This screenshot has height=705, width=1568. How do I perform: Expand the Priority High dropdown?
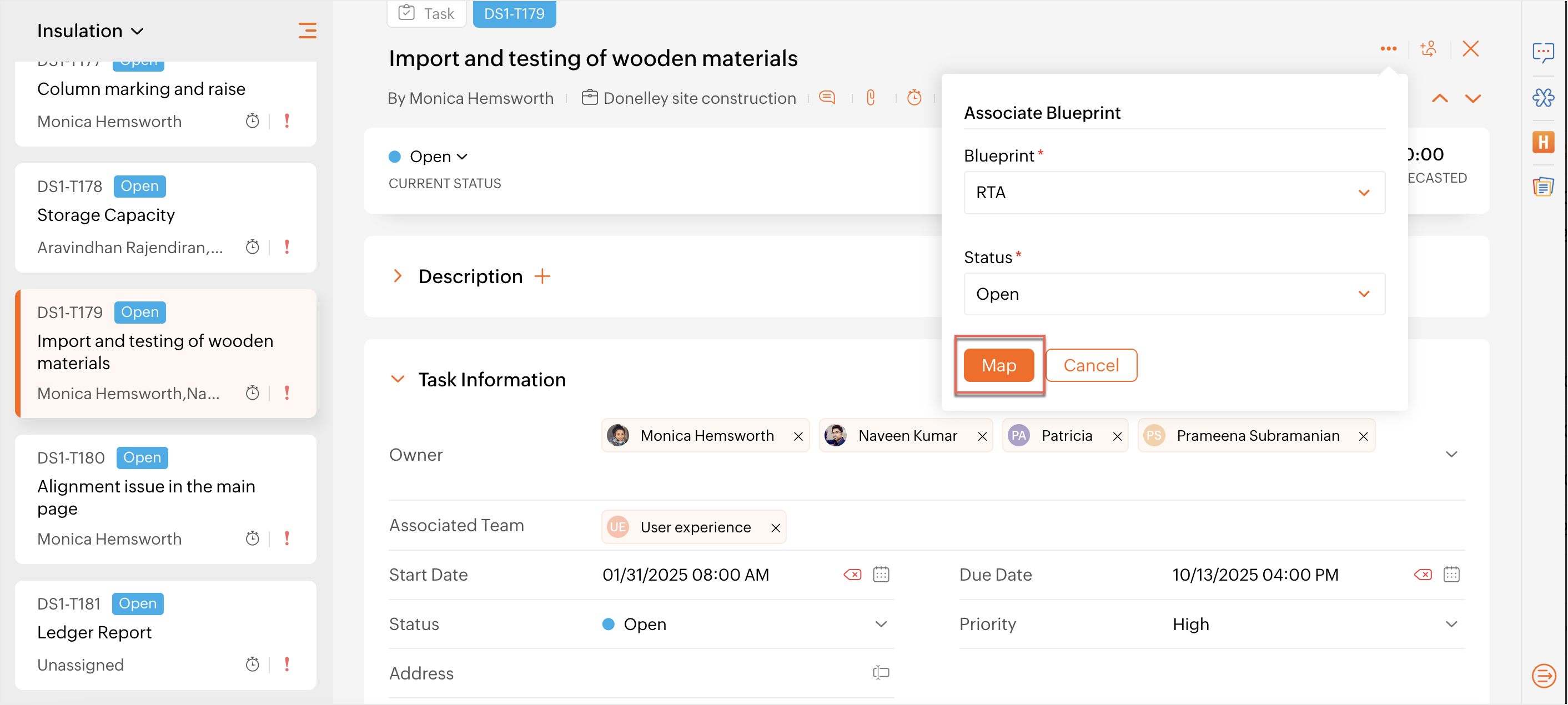[1451, 624]
